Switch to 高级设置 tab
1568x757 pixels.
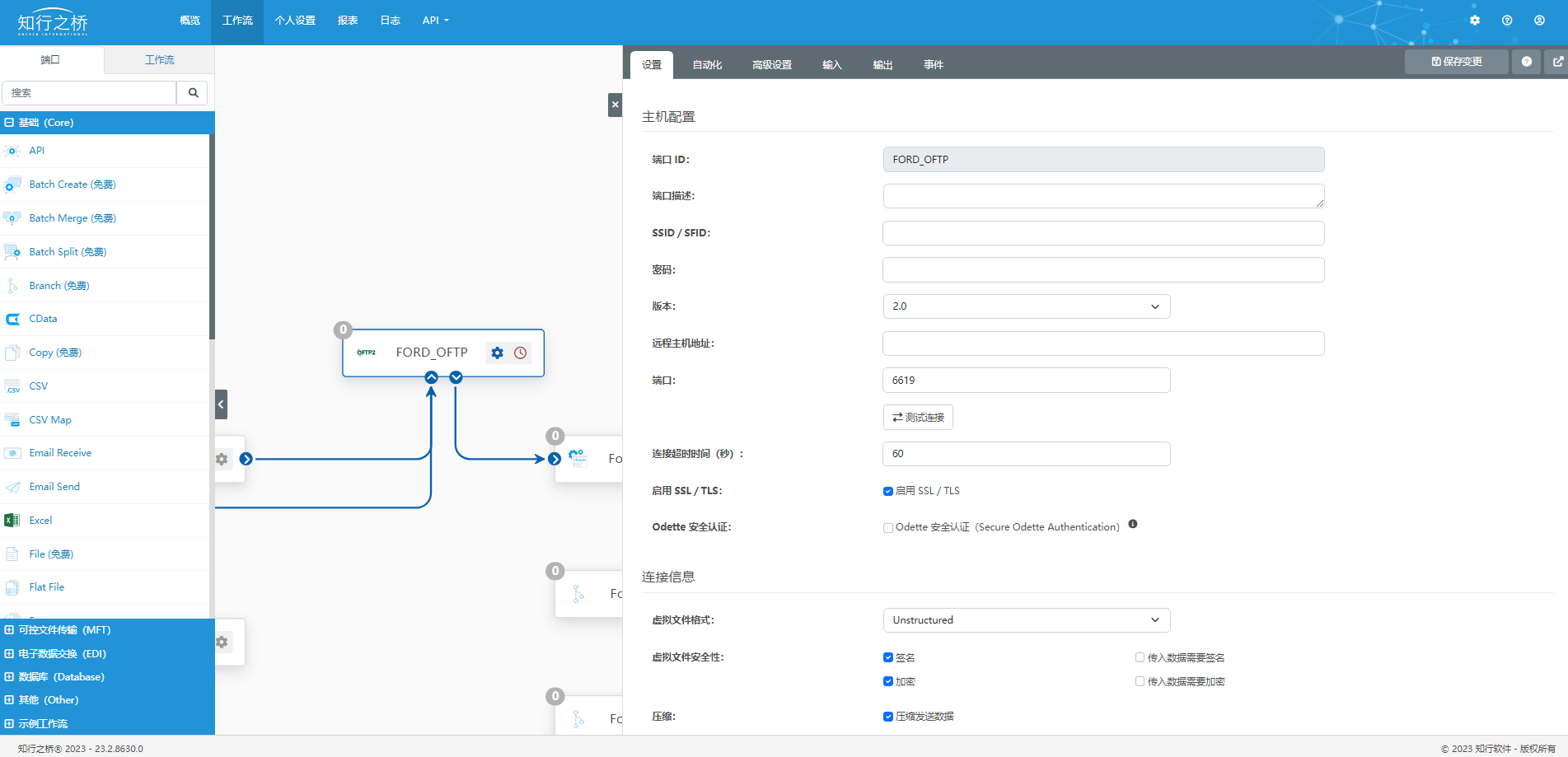772,65
